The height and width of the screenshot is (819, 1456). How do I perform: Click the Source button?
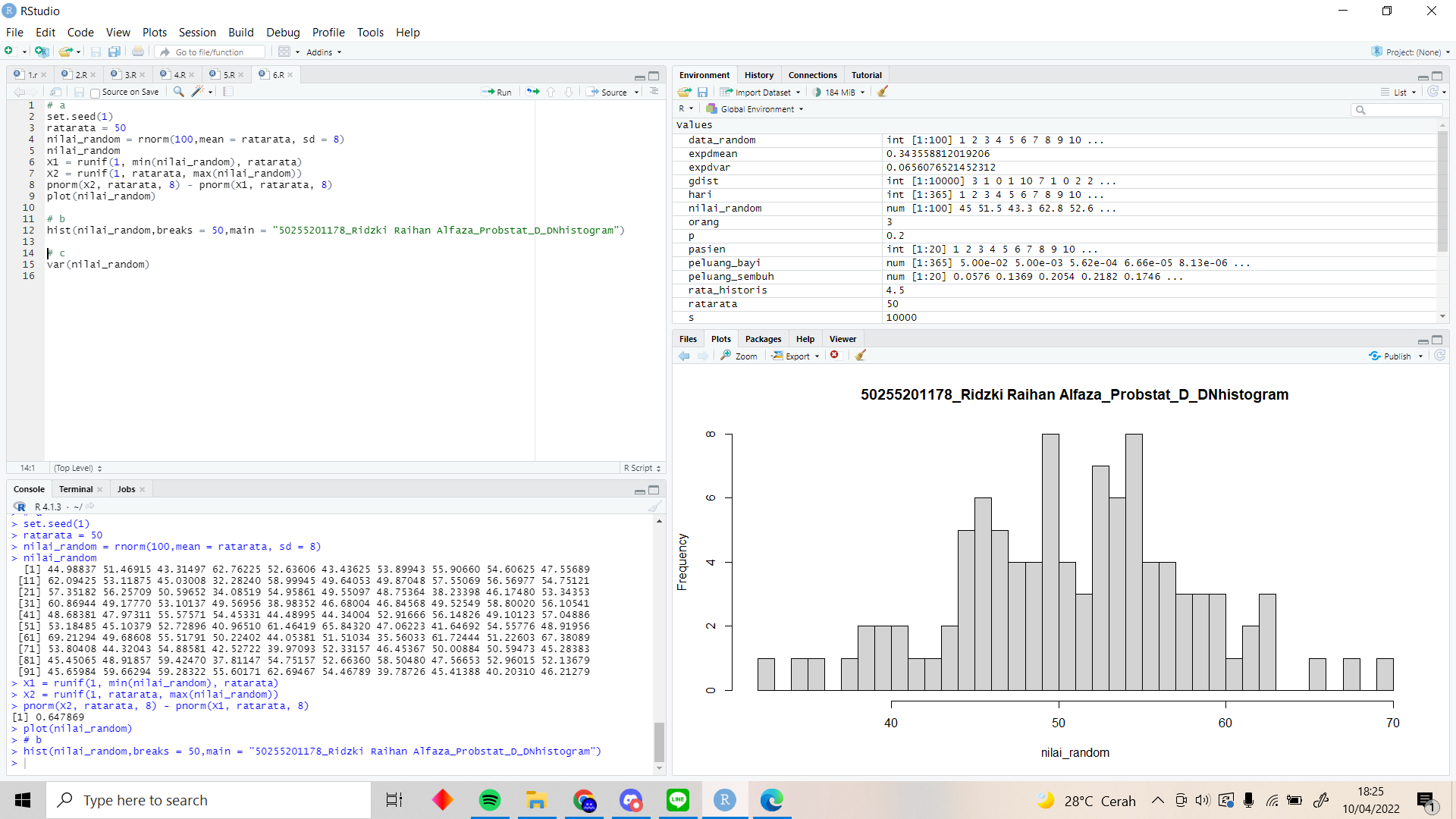(x=607, y=93)
